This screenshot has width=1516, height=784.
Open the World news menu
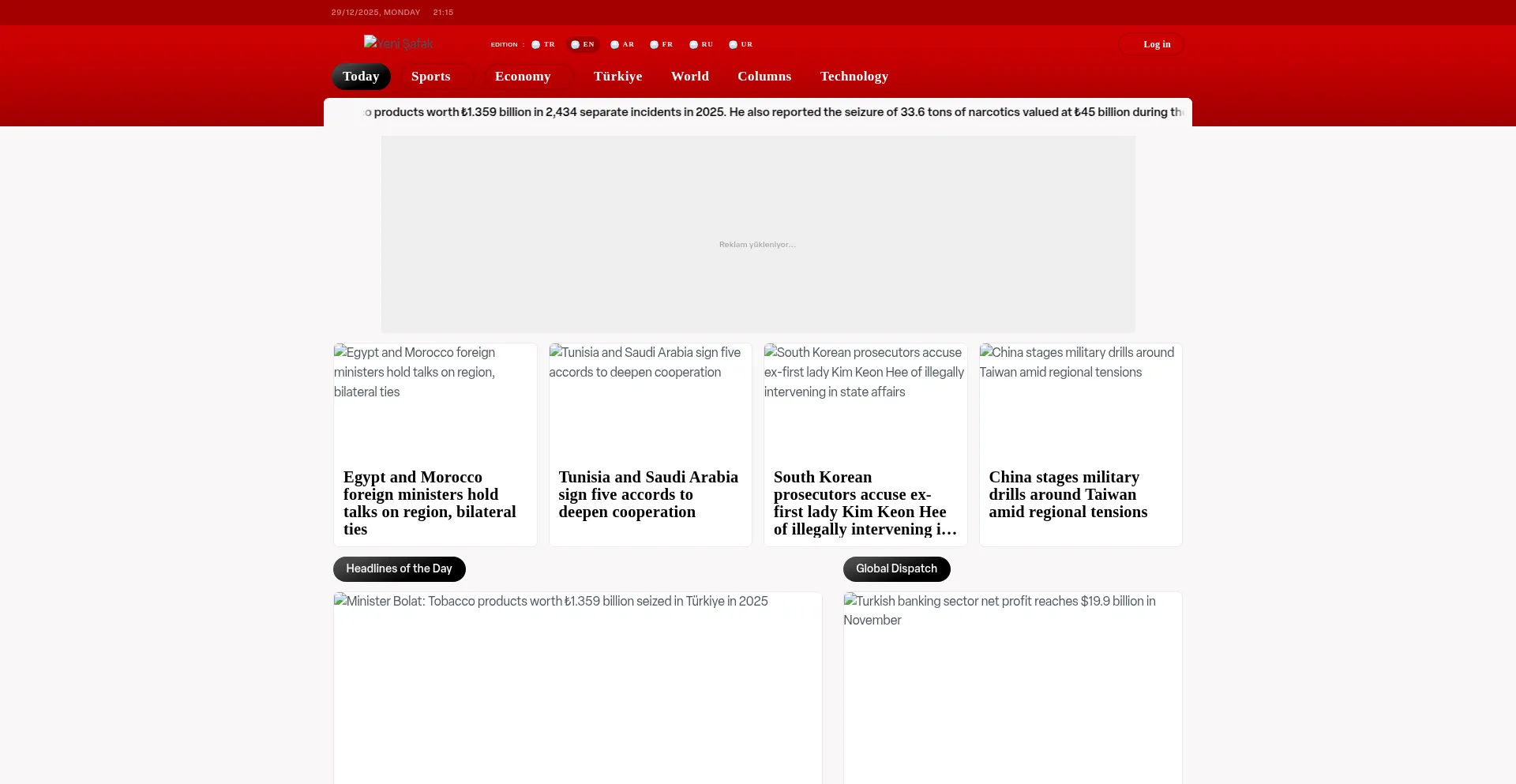[x=689, y=77]
